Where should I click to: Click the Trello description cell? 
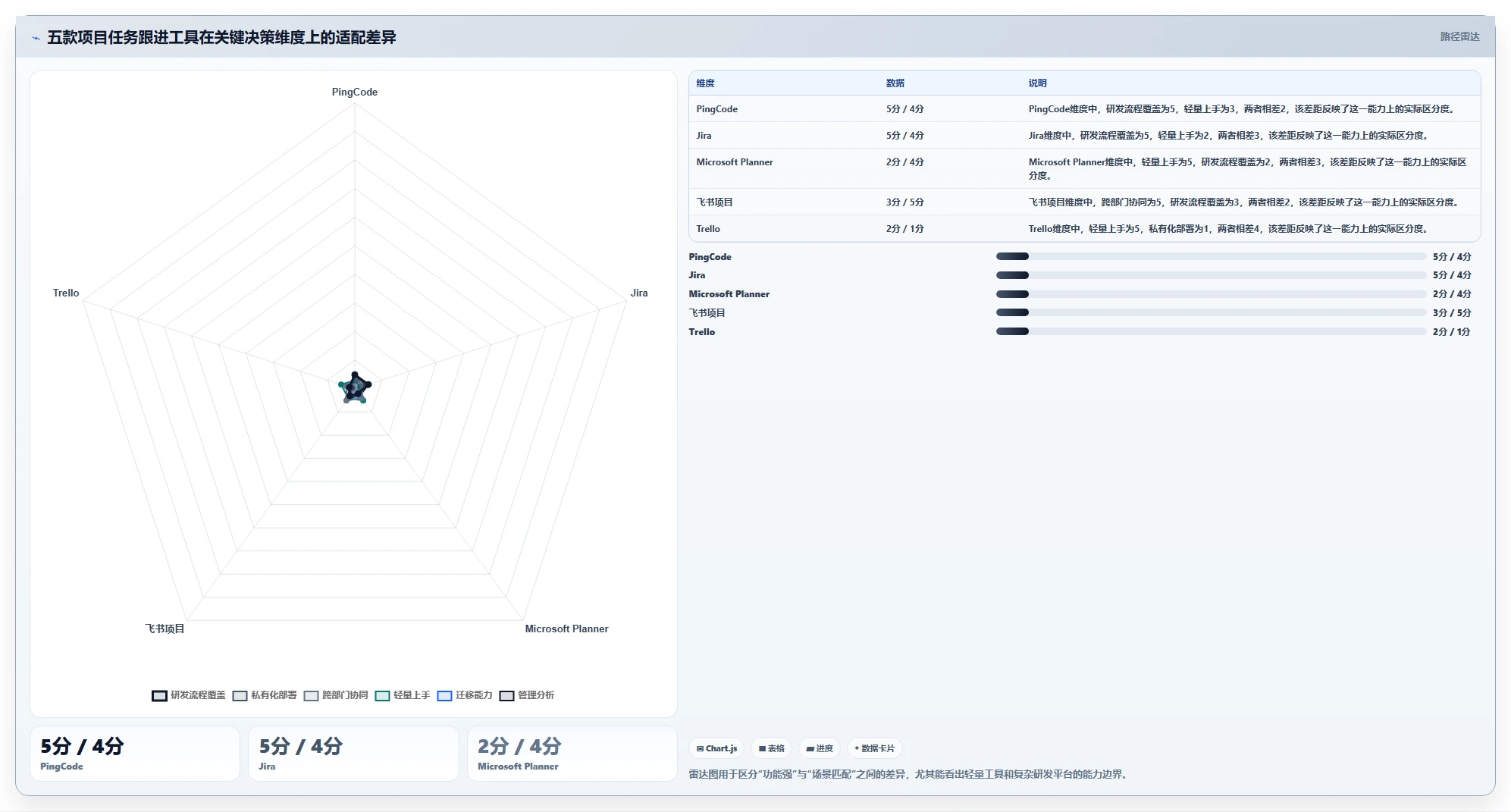click(1230, 229)
